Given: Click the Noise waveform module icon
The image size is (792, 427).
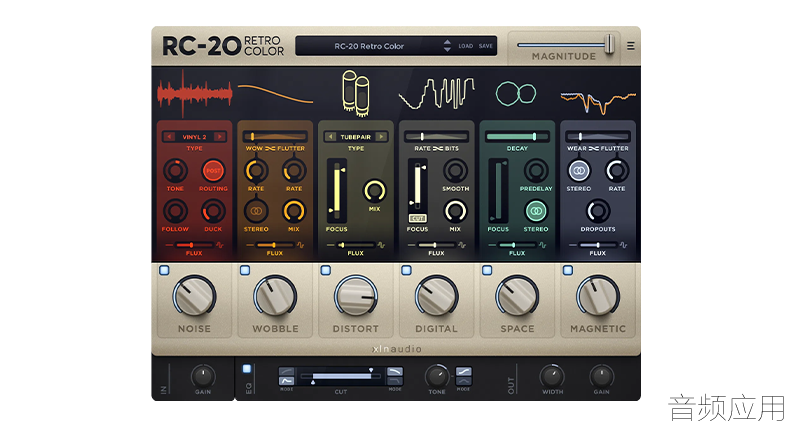Looking at the screenshot, I should tap(194, 93).
